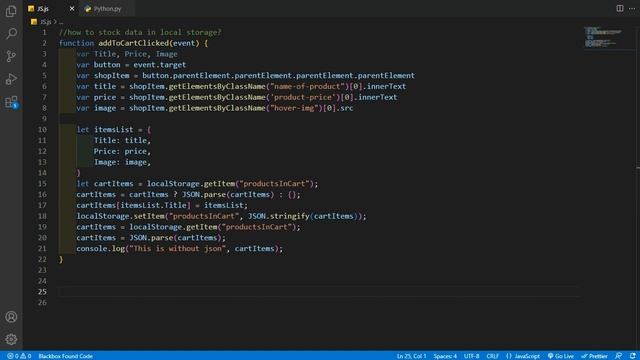Click itemsList variable on line 10
The width and height of the screenshot is (640, 360).
(x=113, y=129)
